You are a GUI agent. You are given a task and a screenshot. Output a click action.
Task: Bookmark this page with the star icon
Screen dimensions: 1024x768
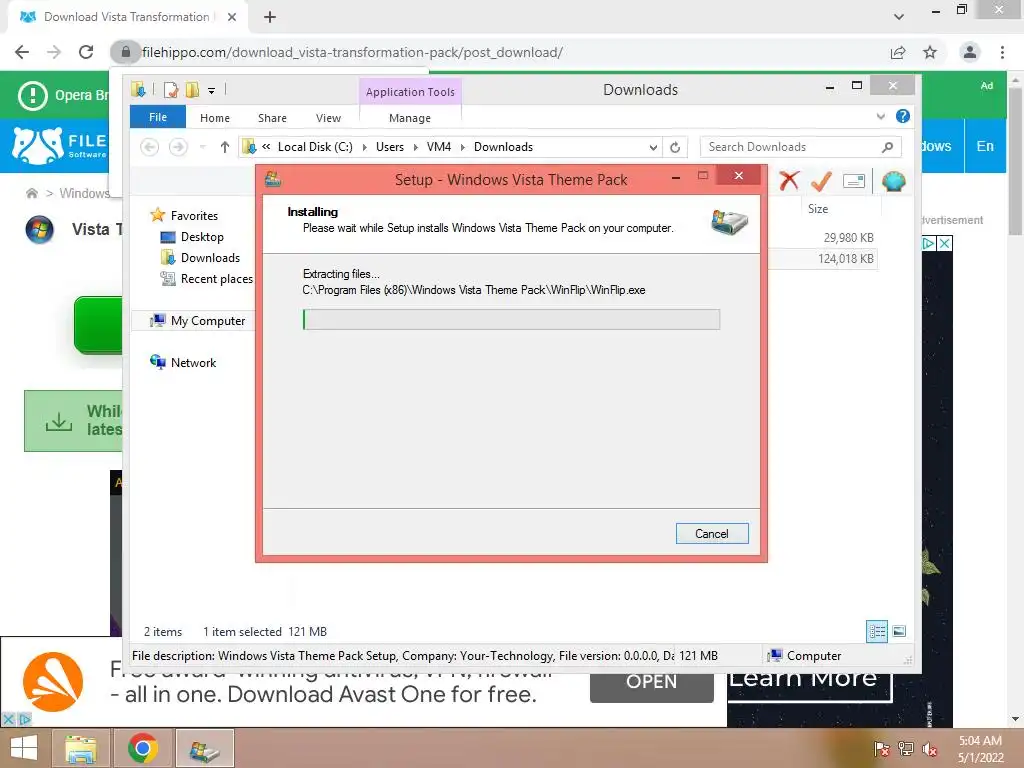pos(930,52)
